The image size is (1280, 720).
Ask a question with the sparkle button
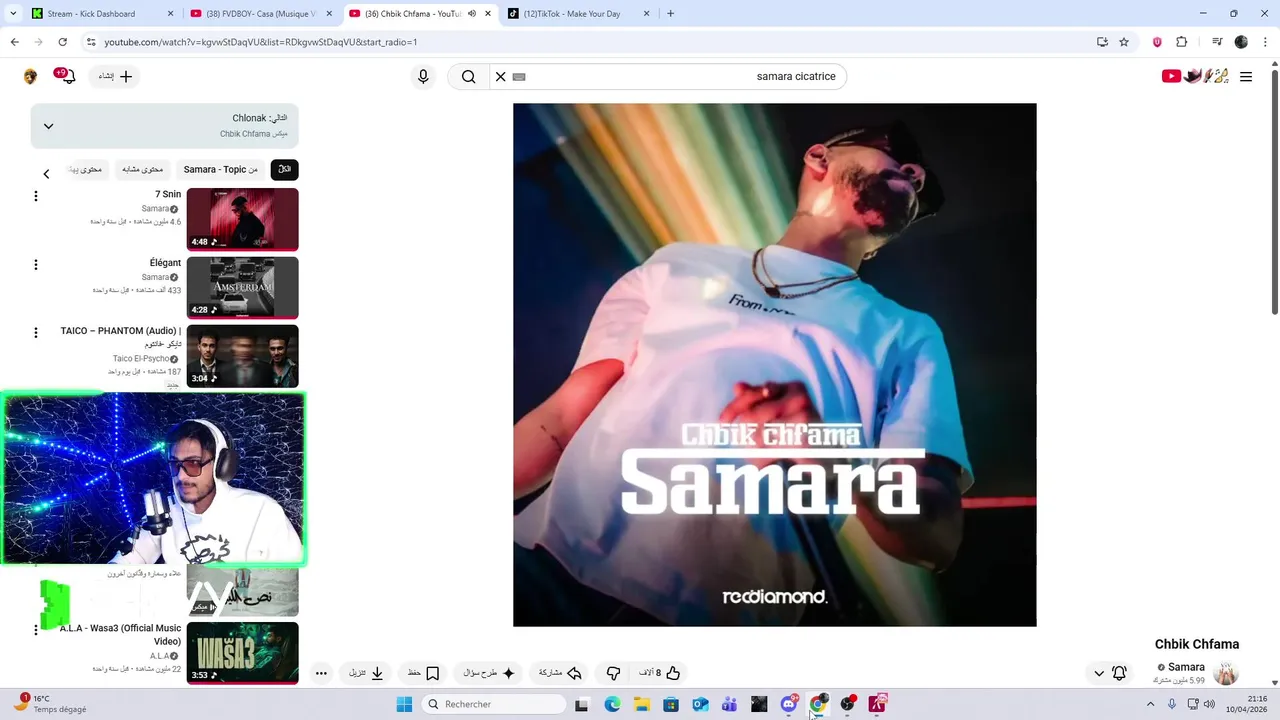coord(488,673)
